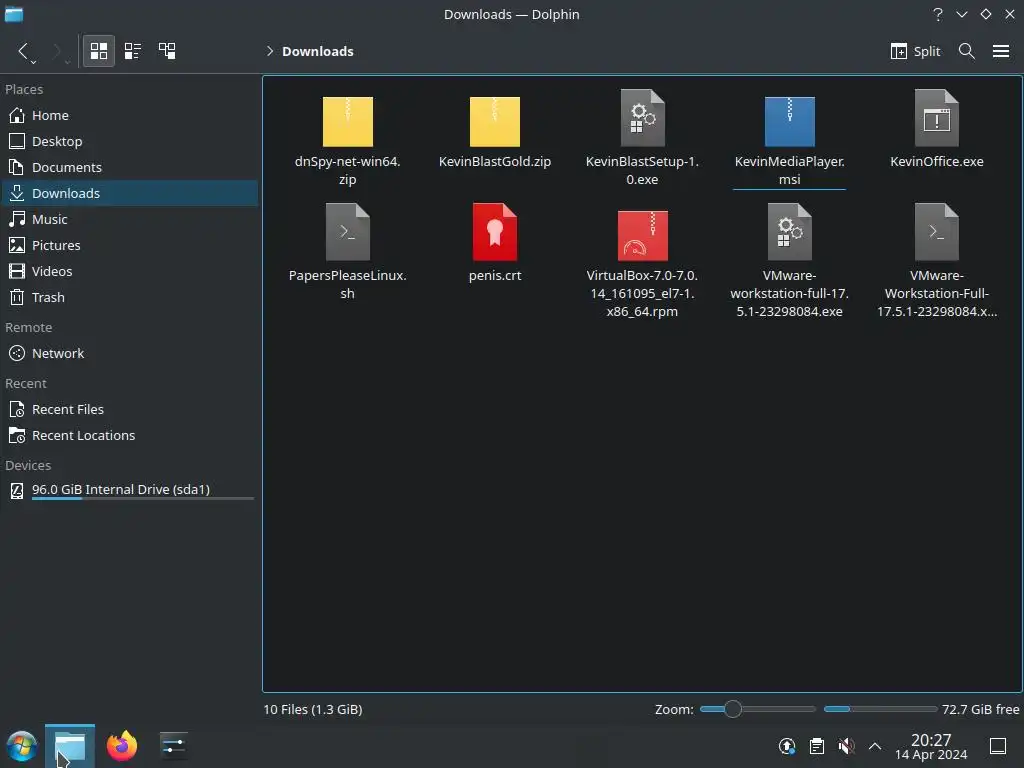This screenshot has width=1024, height=768.
Task: Open the search tool
Action: 967,51
